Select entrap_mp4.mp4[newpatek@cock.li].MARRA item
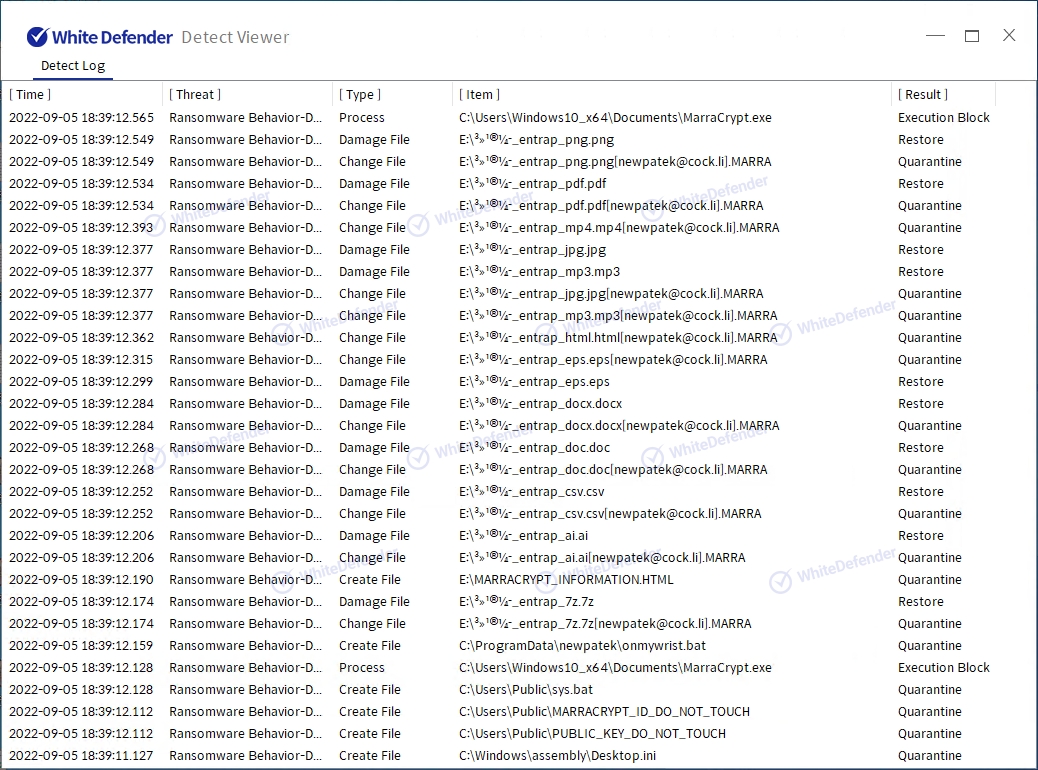Viewport: 1038px width, 770px height. point(619,228)
